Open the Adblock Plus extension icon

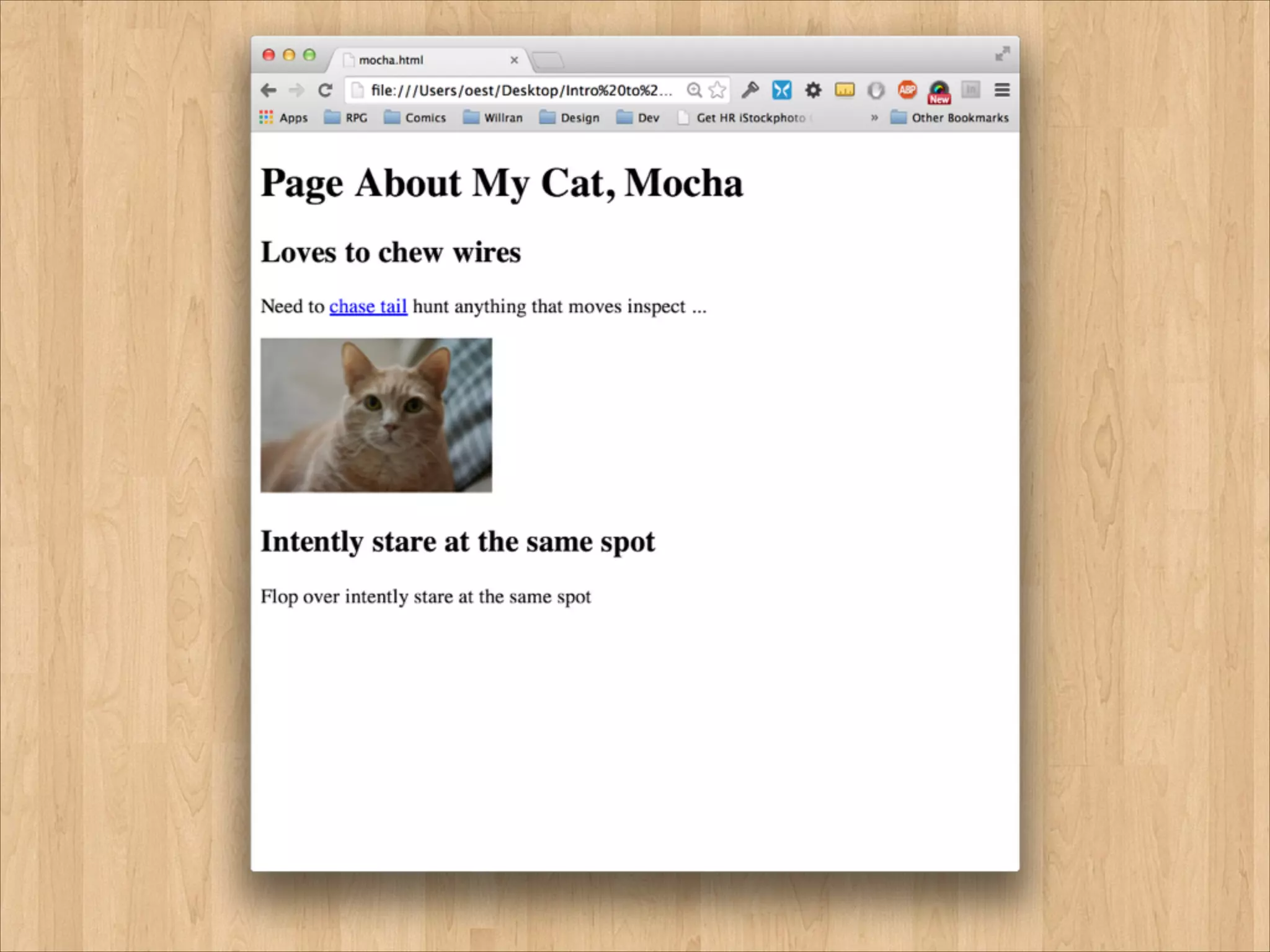907,90
